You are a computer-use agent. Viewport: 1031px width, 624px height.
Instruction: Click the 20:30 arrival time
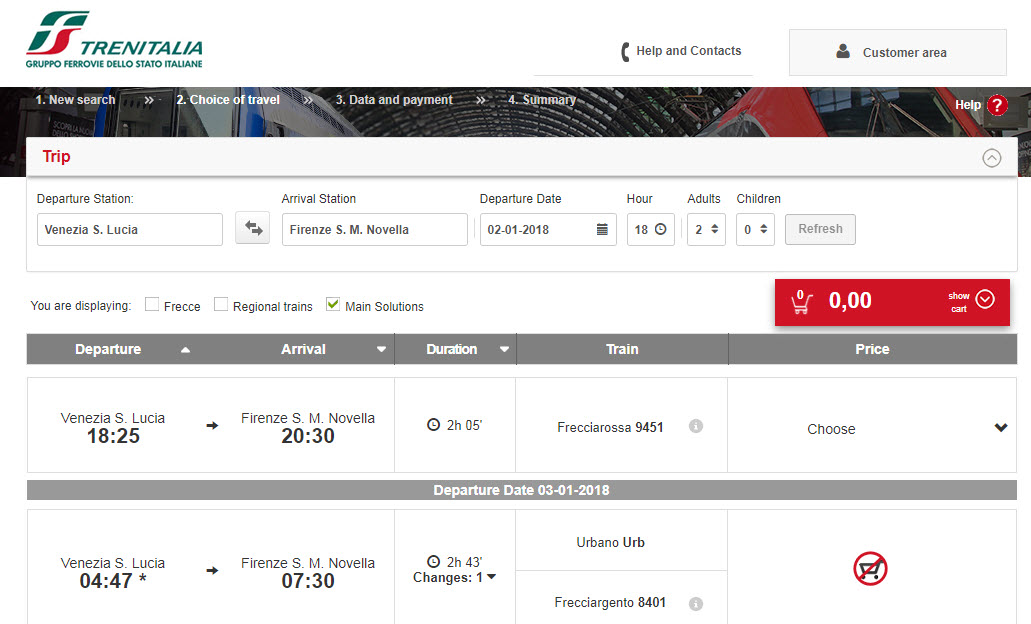[308, 436]
